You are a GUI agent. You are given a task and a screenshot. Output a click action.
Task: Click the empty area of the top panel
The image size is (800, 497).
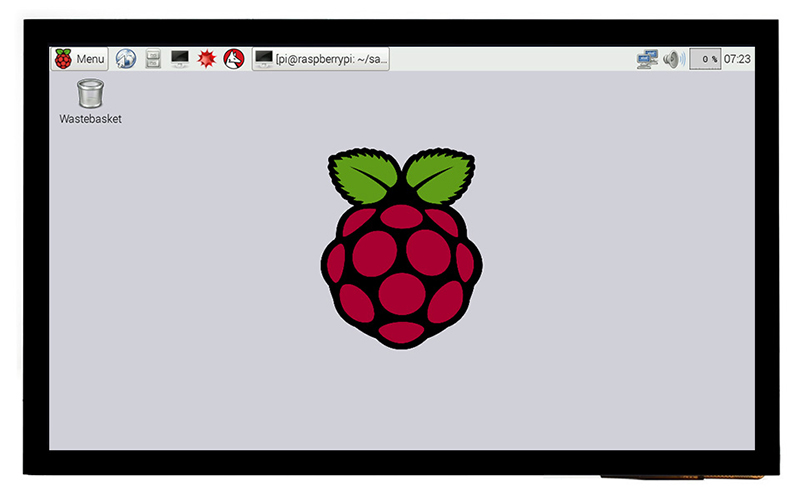tap(510, 59)
